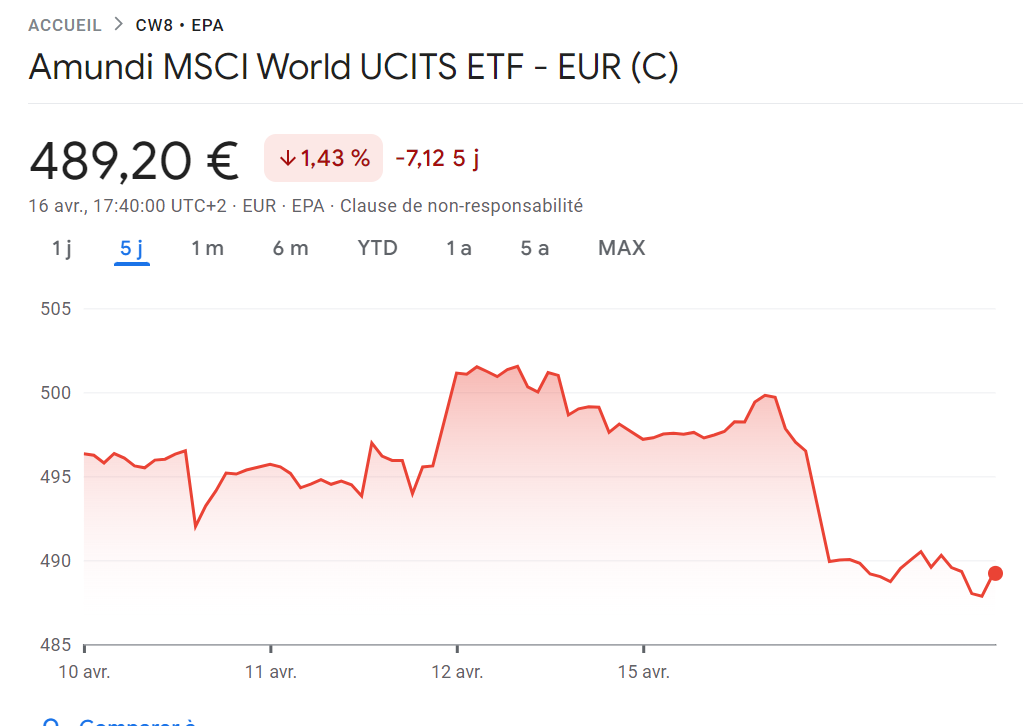
Task: Click the CW8 • EPA ticker breadcrumb
Action: 180,25
